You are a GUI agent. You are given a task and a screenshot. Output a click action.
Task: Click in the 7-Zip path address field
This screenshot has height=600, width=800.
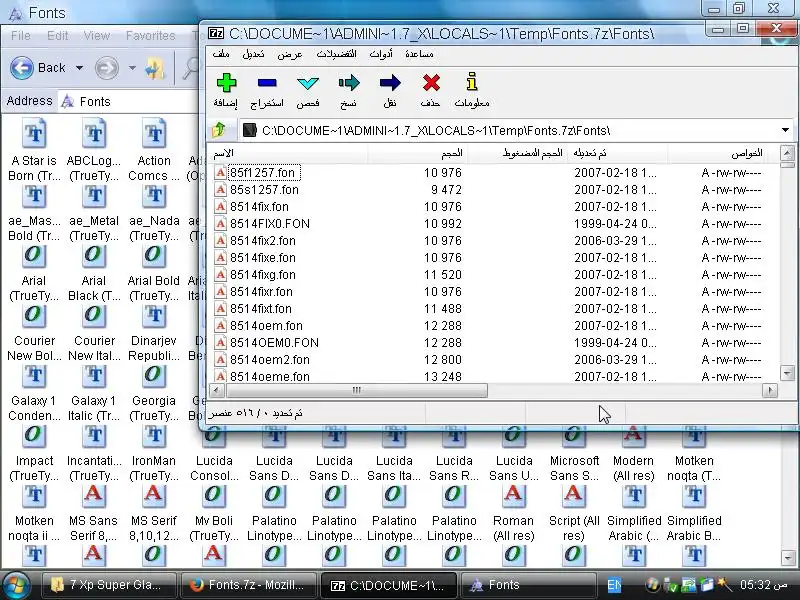(510, 131)
